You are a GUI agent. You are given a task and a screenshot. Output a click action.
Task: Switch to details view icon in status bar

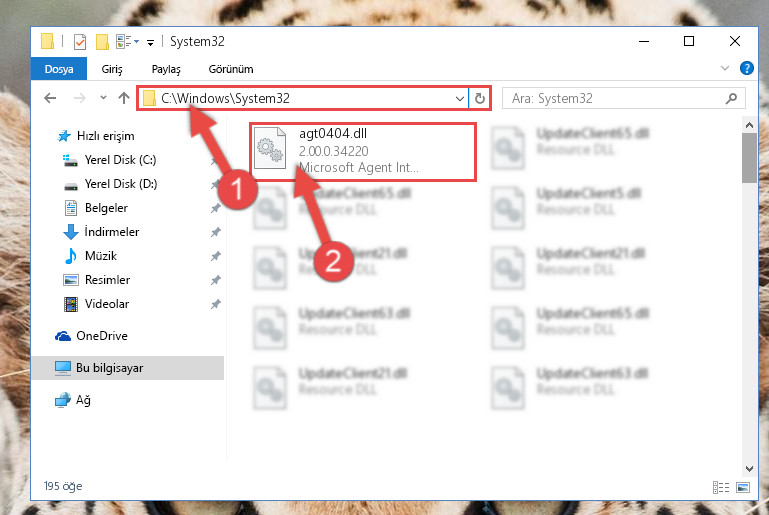720,487
